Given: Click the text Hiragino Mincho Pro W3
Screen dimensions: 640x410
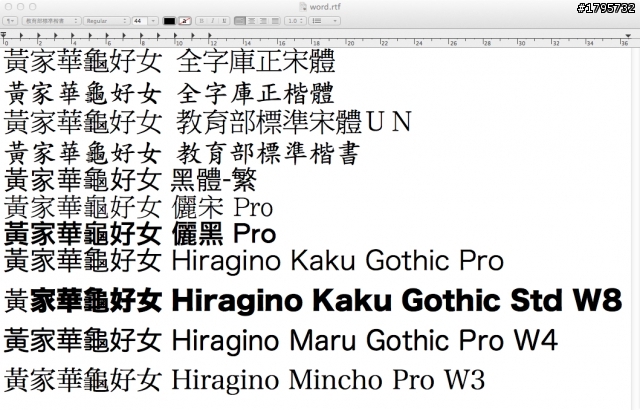Looking at the screenshot, I should pos(328,380).
